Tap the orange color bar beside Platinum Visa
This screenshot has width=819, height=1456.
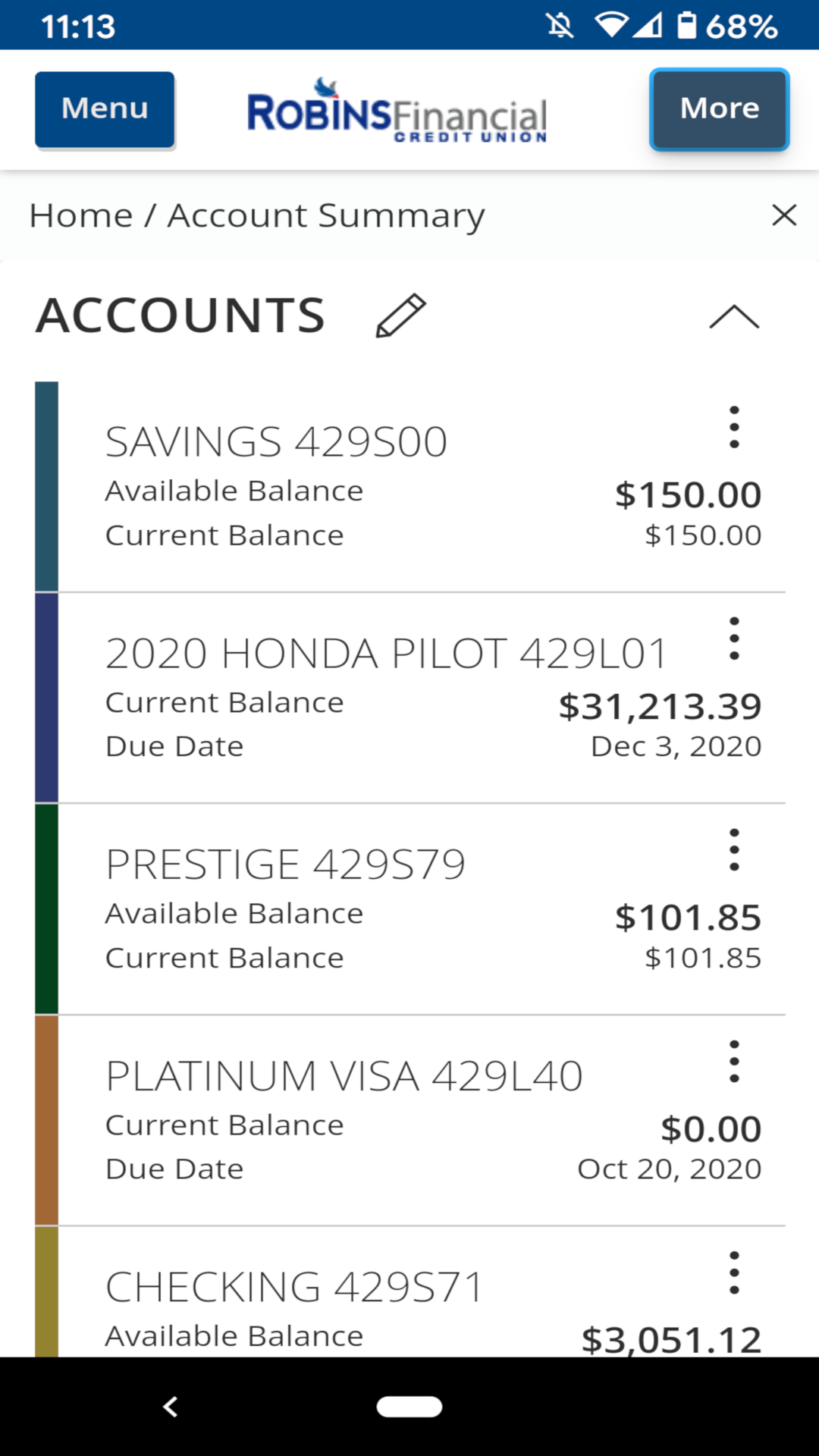[46, 1120]
